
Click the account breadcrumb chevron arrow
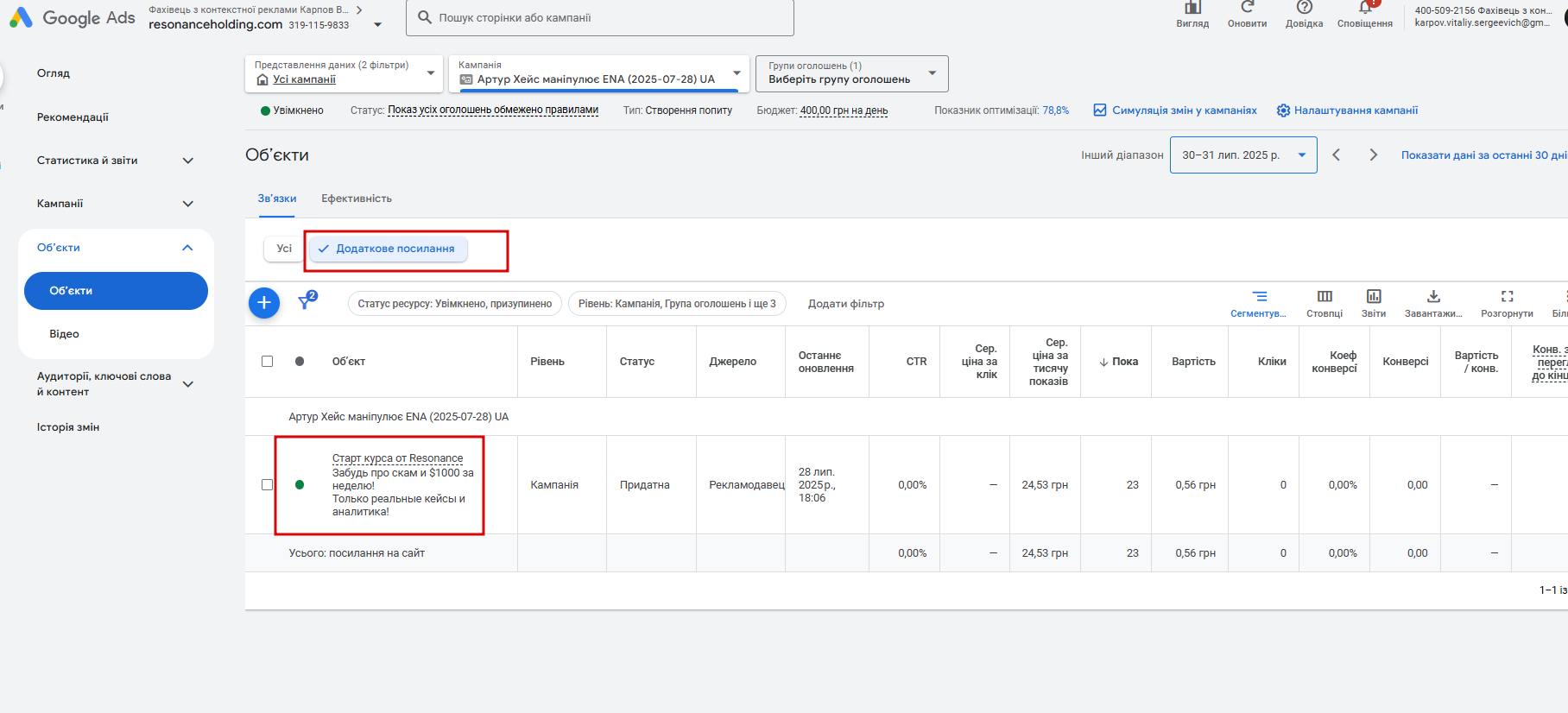pyautogui.click(x=359, y=10)
